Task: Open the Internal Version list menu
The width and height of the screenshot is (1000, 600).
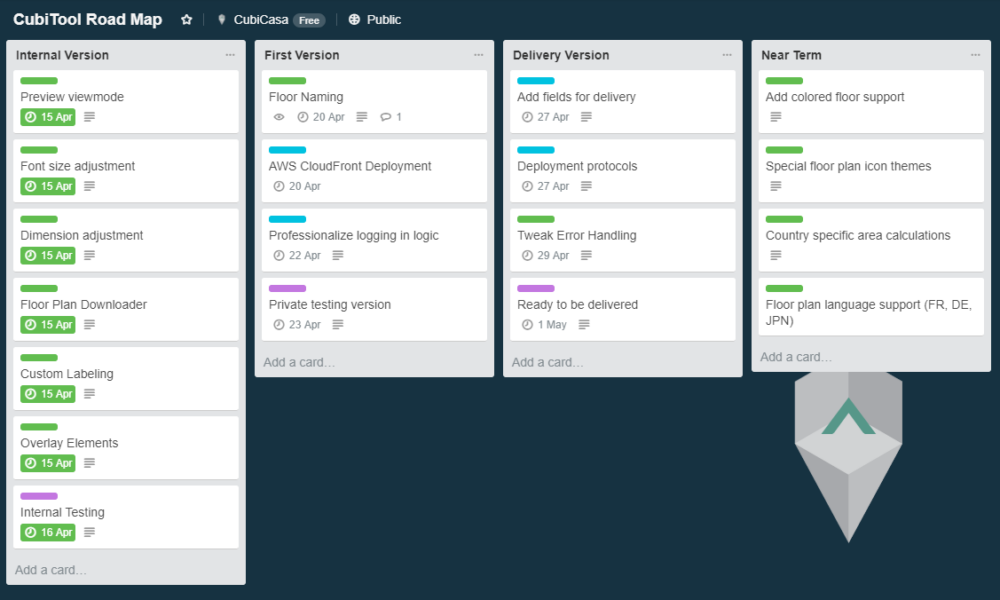Action: 230,55
